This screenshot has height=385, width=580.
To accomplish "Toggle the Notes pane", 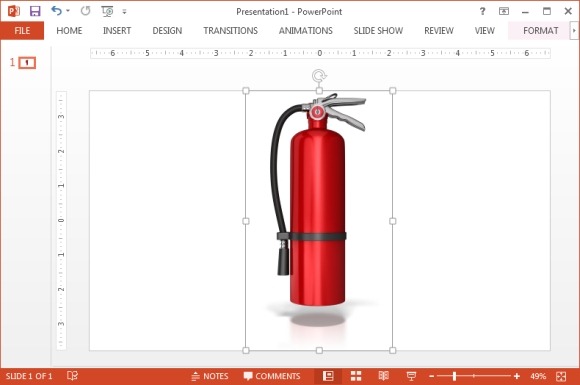I will (x=210, y=376).
